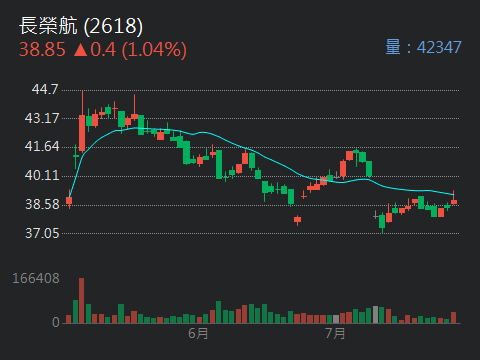The image size is (480, 360).
Task: Click the volume label 量：42347
Action: pyautogui.click(x=423, y=47)
